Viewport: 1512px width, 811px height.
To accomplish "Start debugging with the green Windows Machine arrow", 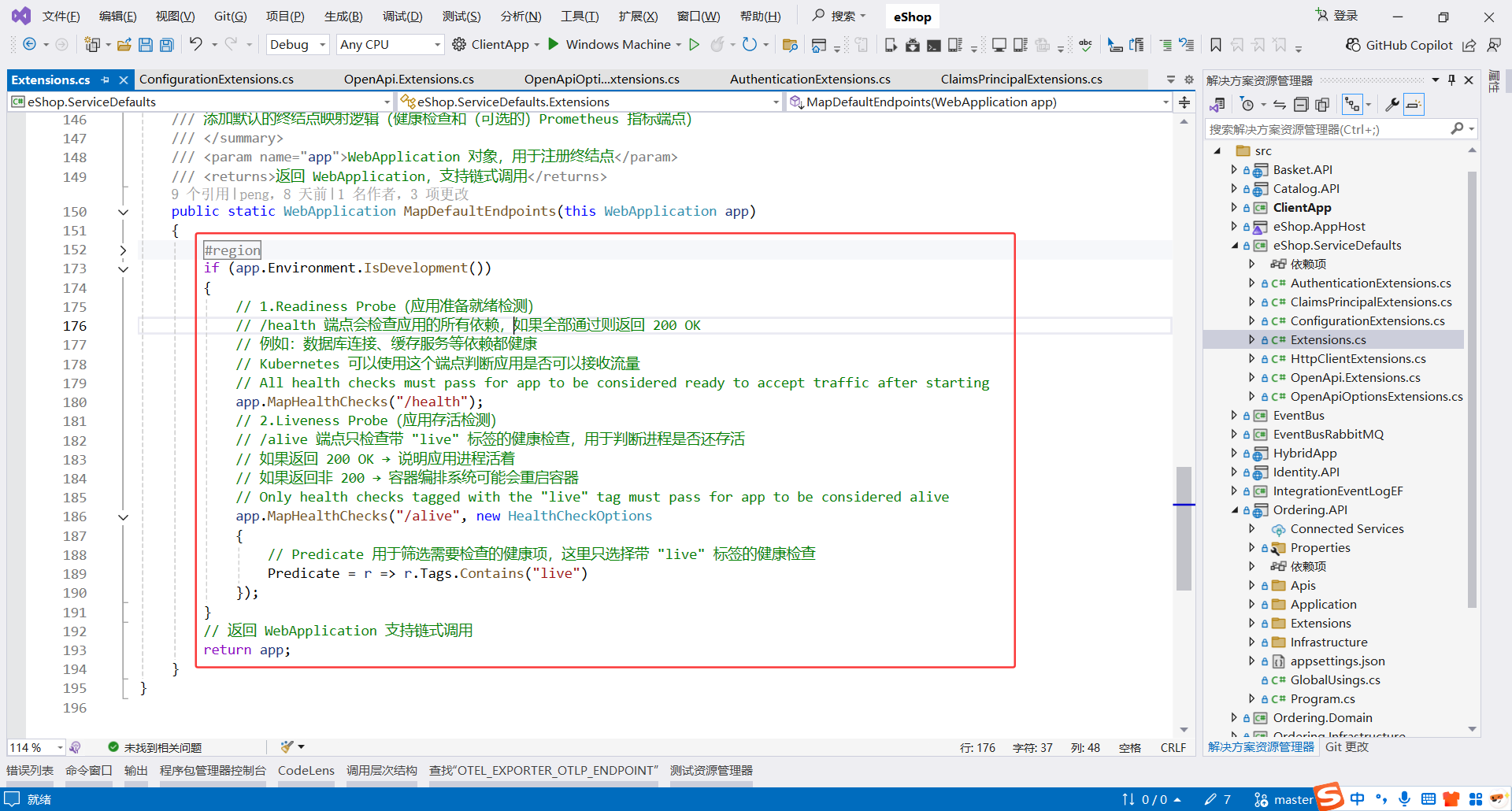I will [554, 44].
